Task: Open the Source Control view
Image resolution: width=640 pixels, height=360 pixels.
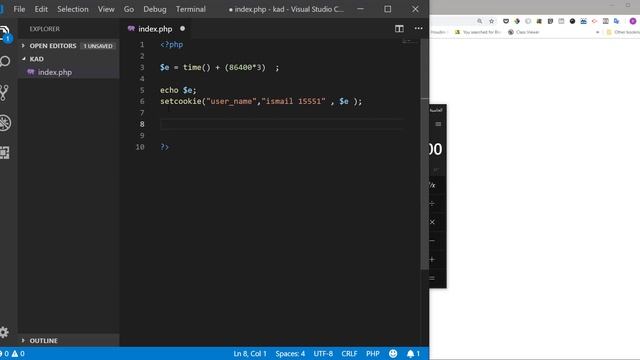Action: coord(4,93)
